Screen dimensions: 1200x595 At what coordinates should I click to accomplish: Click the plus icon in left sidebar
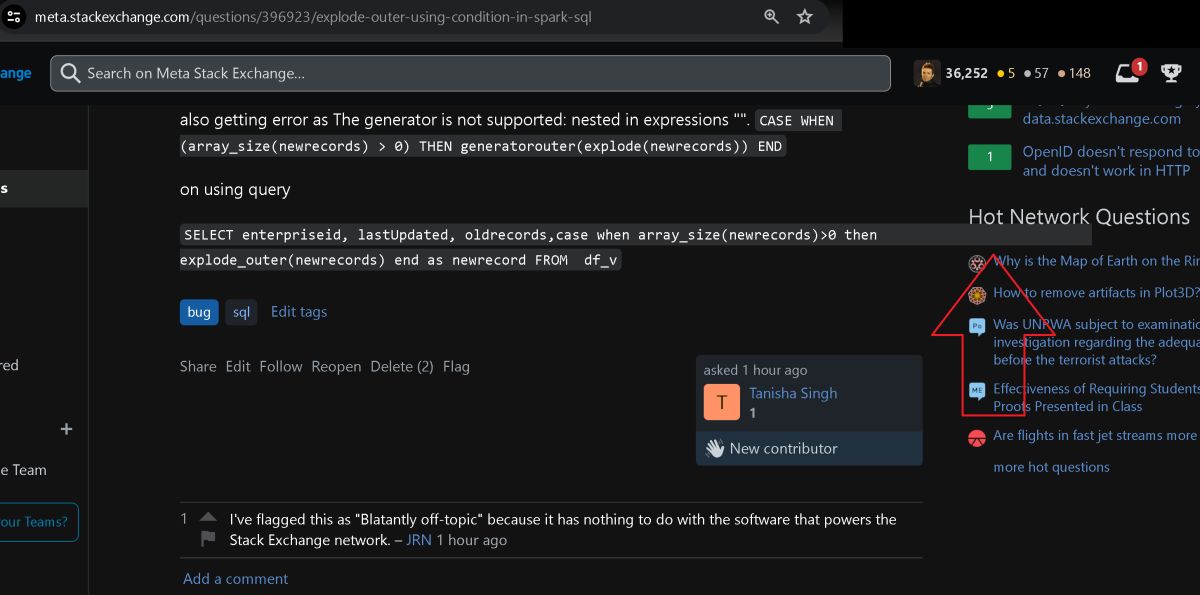point(67,429)
